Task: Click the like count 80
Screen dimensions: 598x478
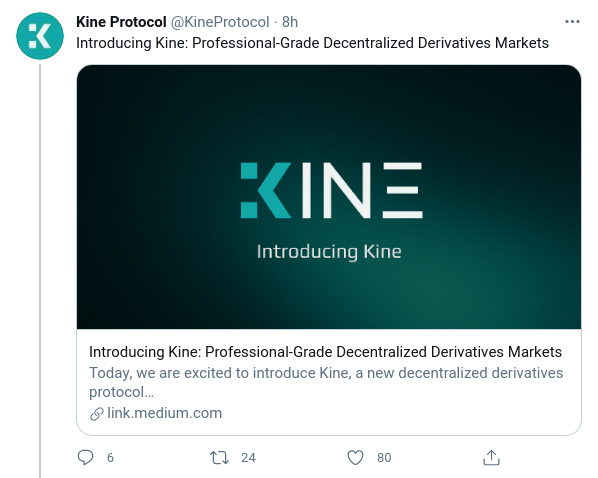Action: [x=384, y=457]
